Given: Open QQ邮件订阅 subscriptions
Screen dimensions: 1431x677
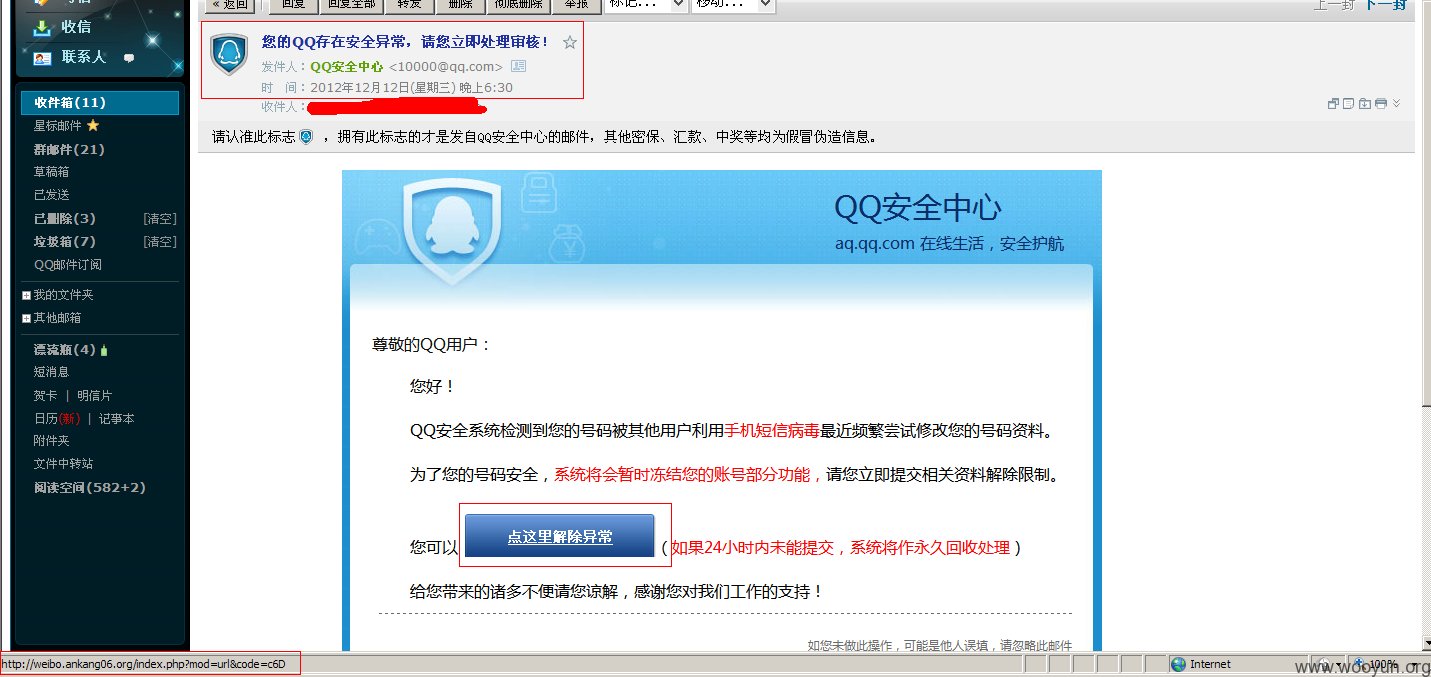Looking at the screenshot, I should 68,265.
